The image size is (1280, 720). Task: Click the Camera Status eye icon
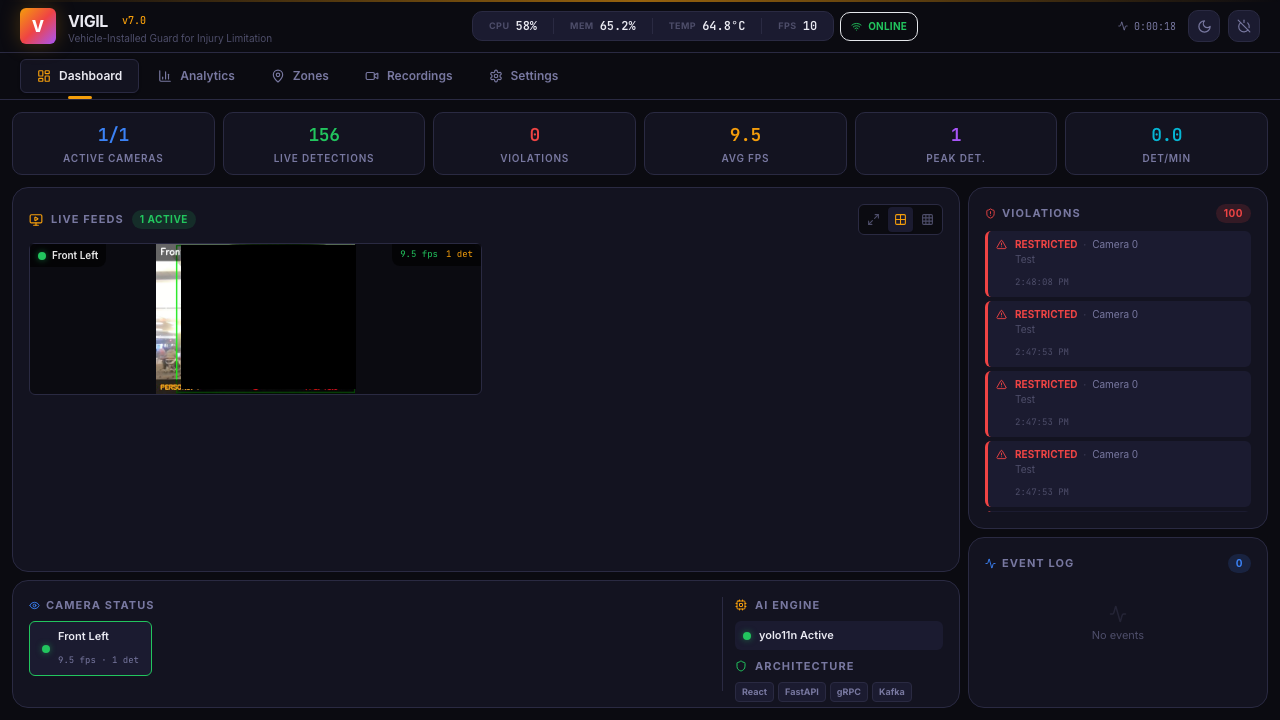35,605
